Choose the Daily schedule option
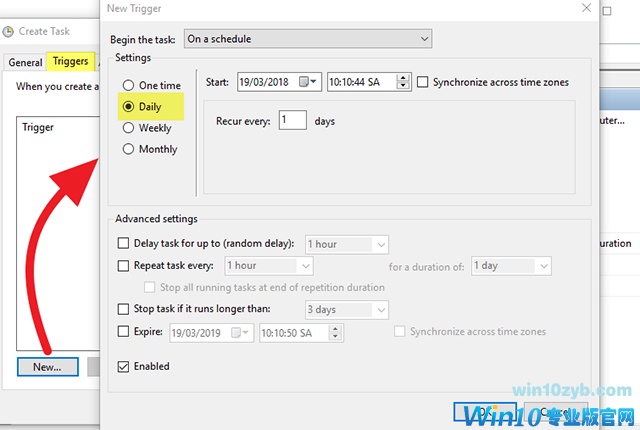 pos(128,106)
